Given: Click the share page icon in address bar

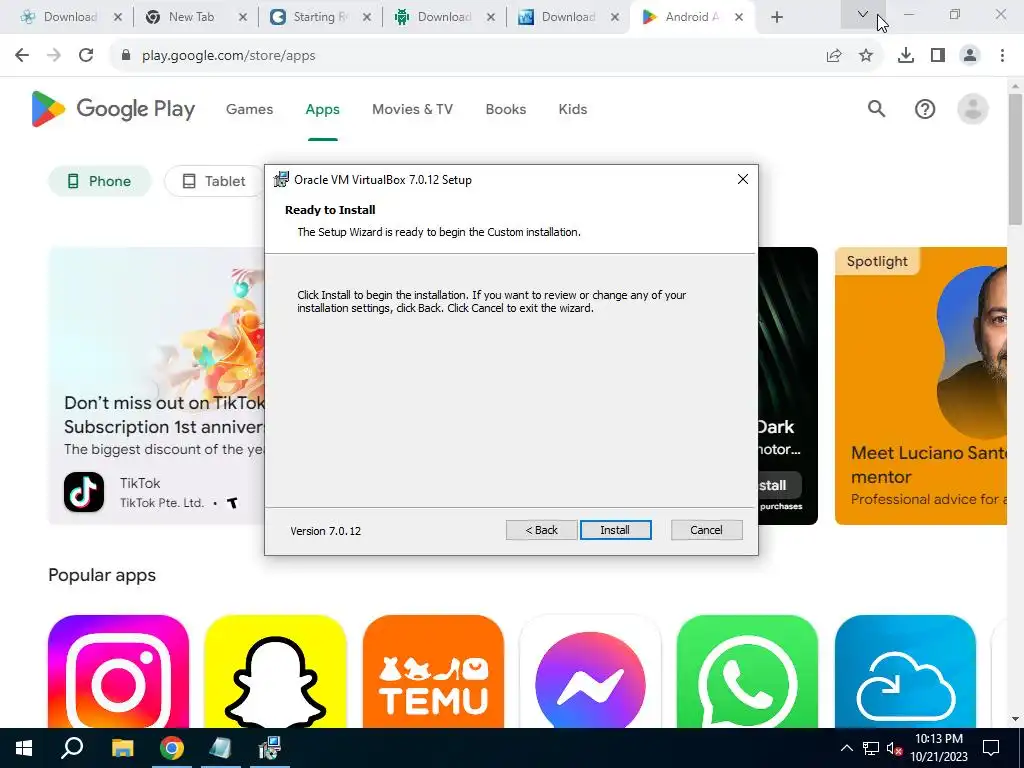Looking at the screenshot, I should (x=834, y=56).
